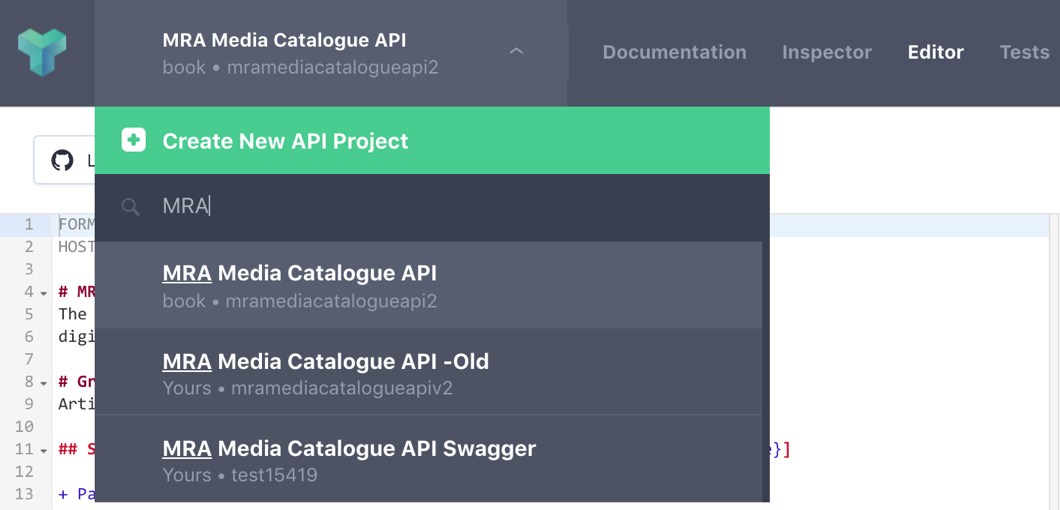Click the green plus icon
Screen dimensions: 1060x510
133,141
